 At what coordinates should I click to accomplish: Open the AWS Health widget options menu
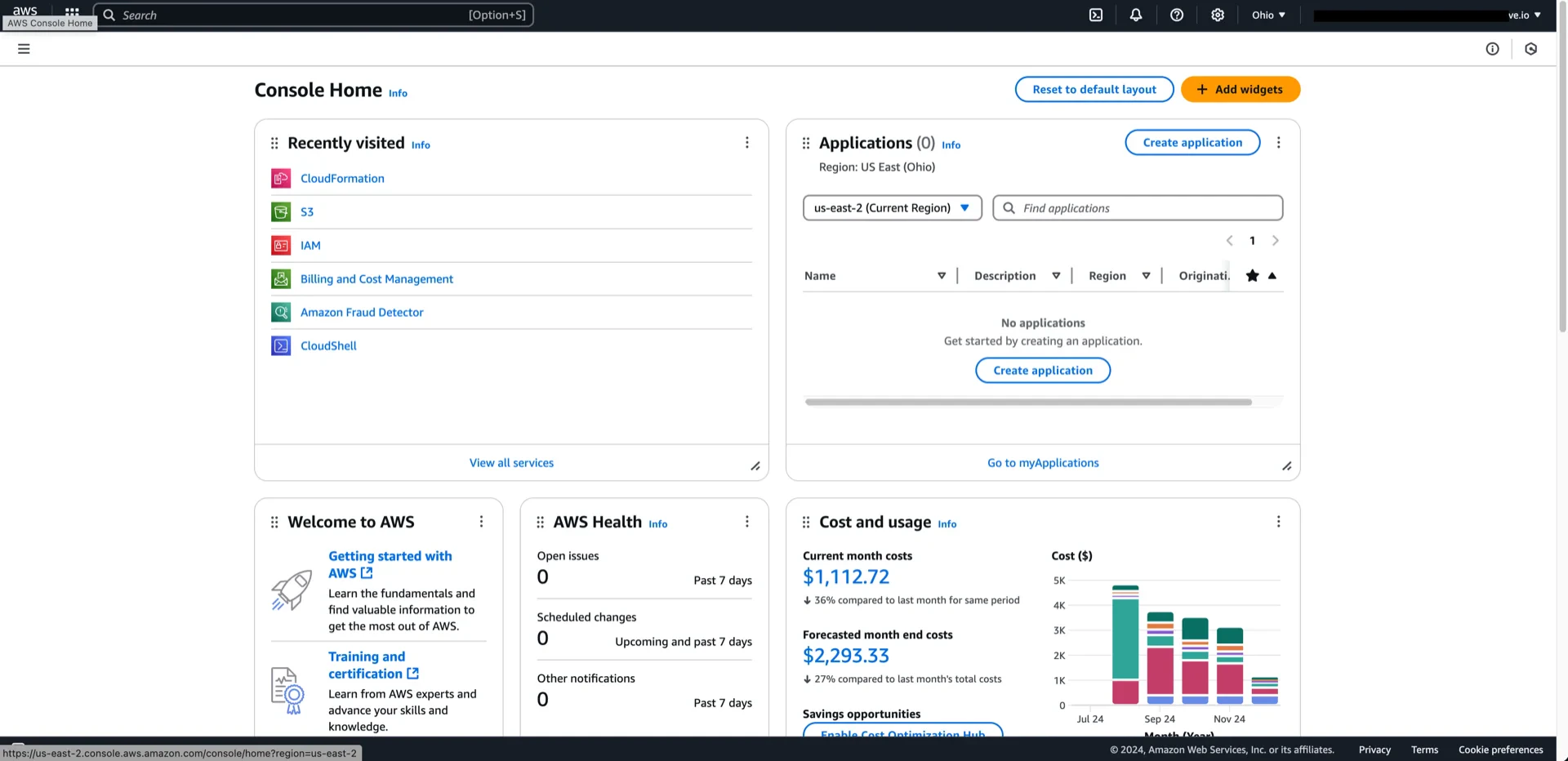746,522
